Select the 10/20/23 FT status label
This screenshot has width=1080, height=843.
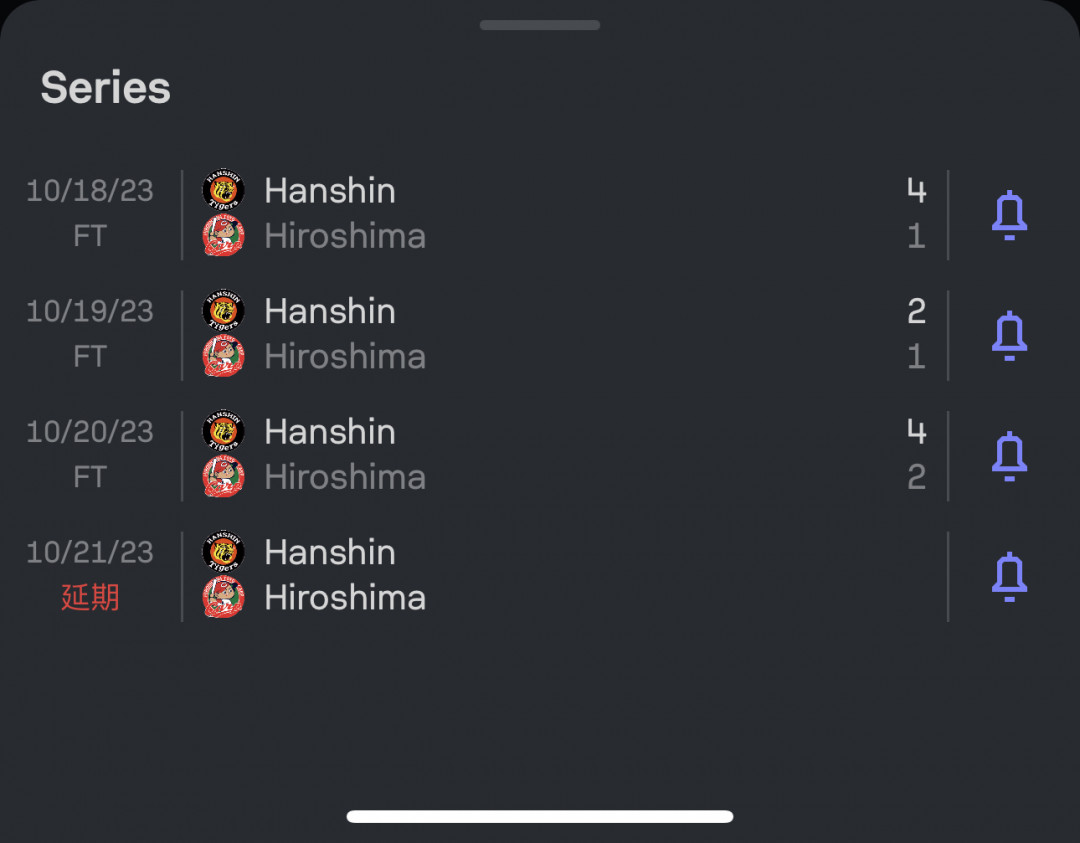coord(90,477)
